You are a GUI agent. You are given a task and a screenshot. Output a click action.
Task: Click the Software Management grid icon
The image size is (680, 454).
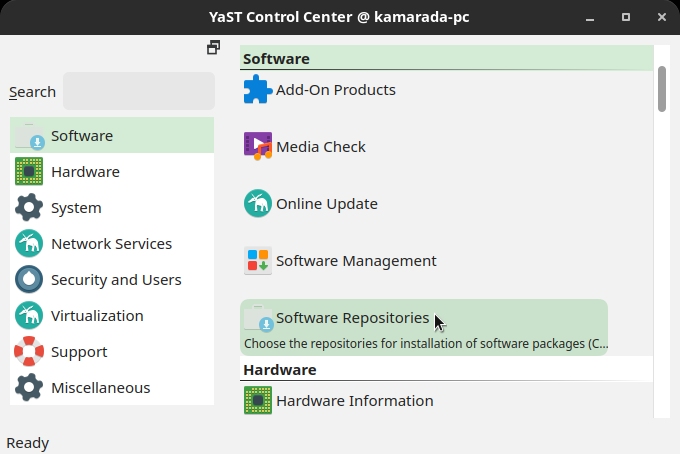click(x=258, y=261)
